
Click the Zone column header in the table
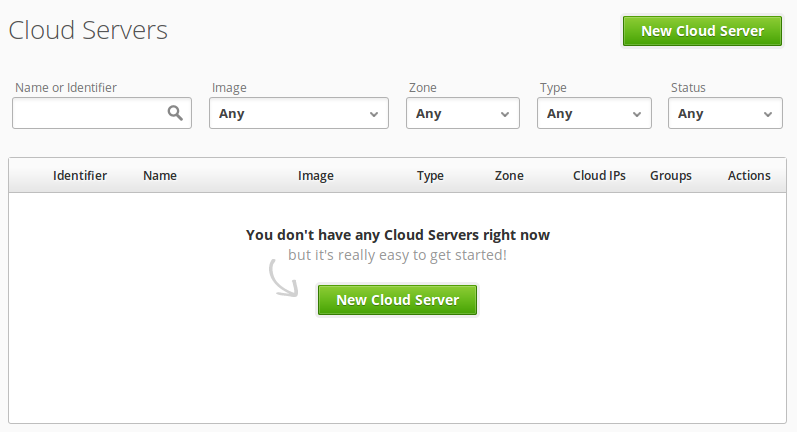click(509, 175)
